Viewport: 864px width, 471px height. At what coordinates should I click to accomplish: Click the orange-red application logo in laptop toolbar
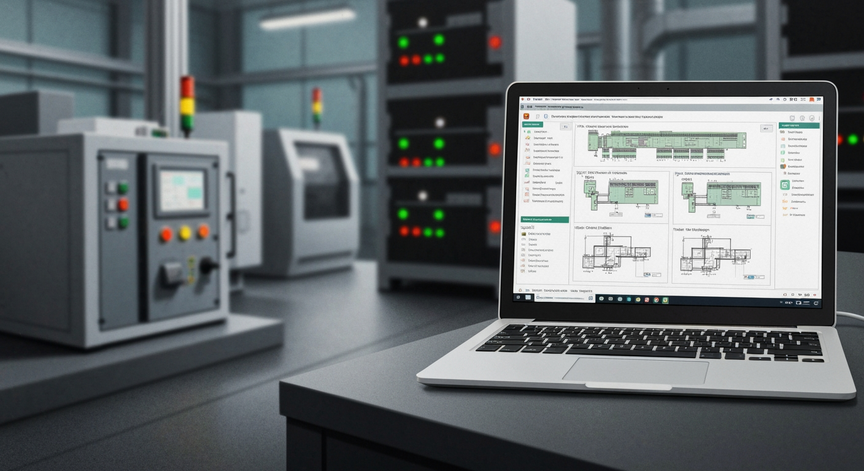click(526, 116)
